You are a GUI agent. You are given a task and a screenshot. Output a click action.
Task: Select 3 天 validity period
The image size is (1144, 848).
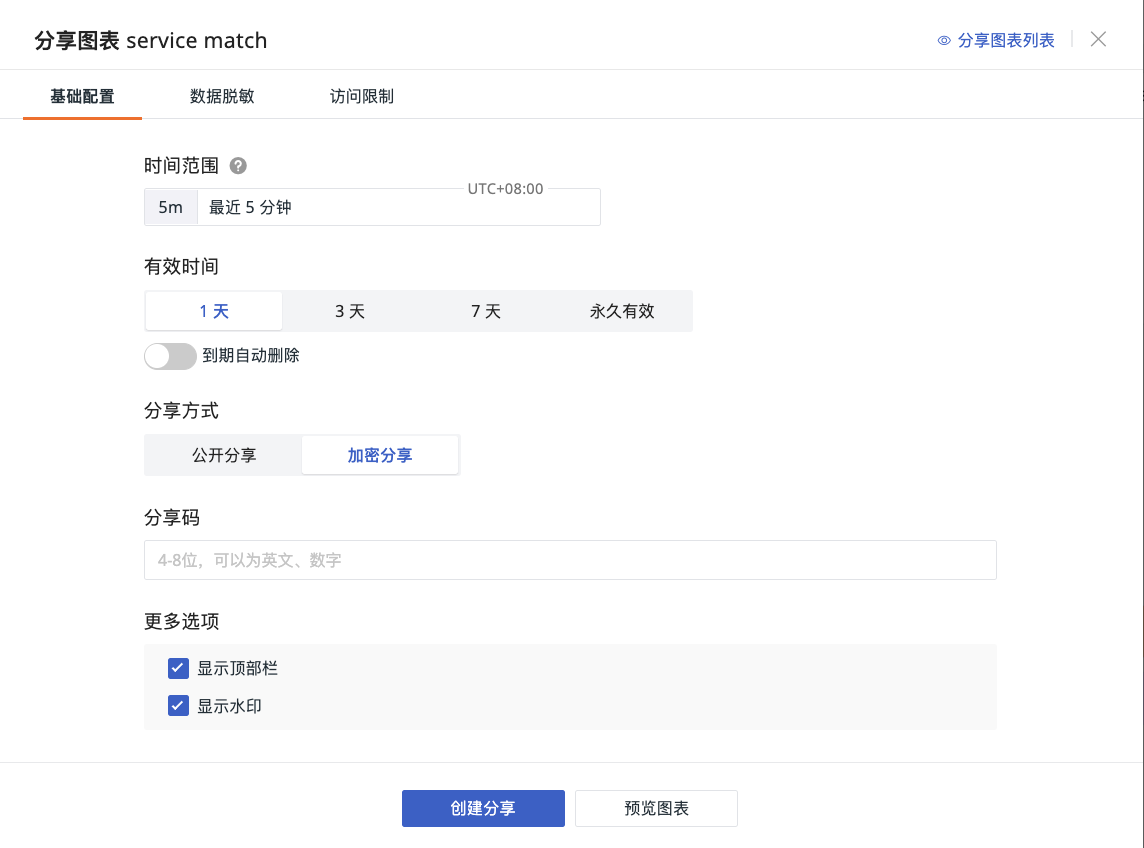[350, 311]
